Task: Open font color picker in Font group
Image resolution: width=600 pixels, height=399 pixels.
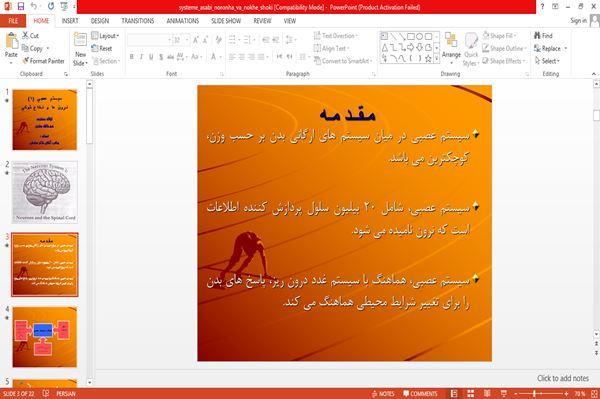Action: click(215, 57)
